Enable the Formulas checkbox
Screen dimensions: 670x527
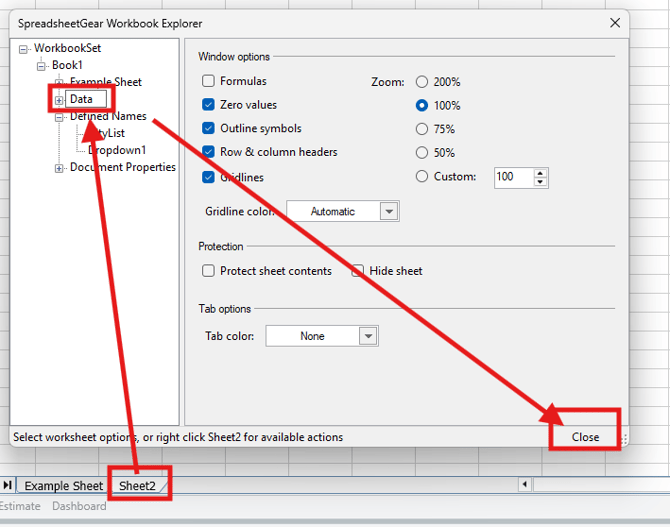[x=209, y=81]
